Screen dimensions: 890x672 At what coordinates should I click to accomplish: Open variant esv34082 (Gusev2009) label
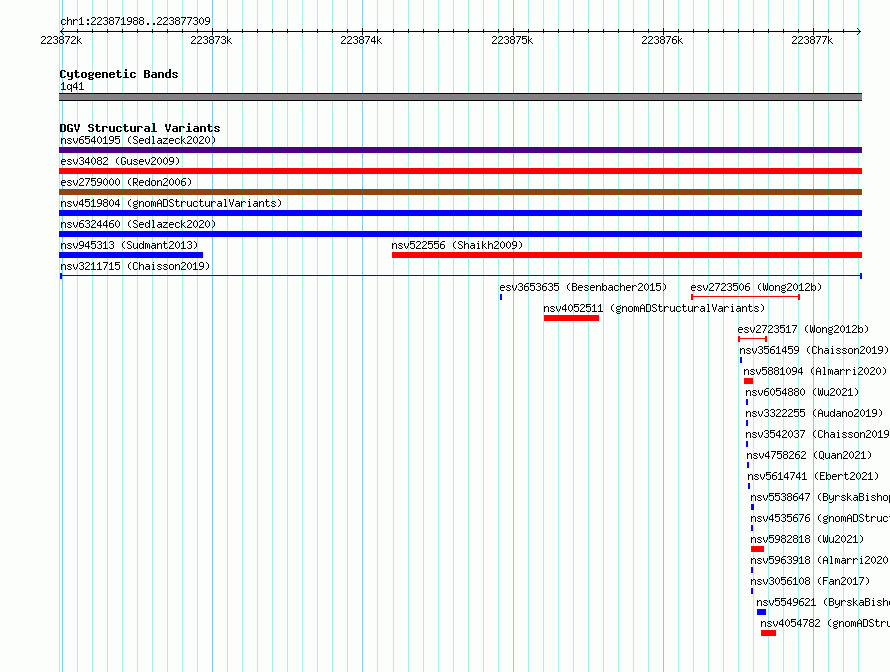(120, 161)
